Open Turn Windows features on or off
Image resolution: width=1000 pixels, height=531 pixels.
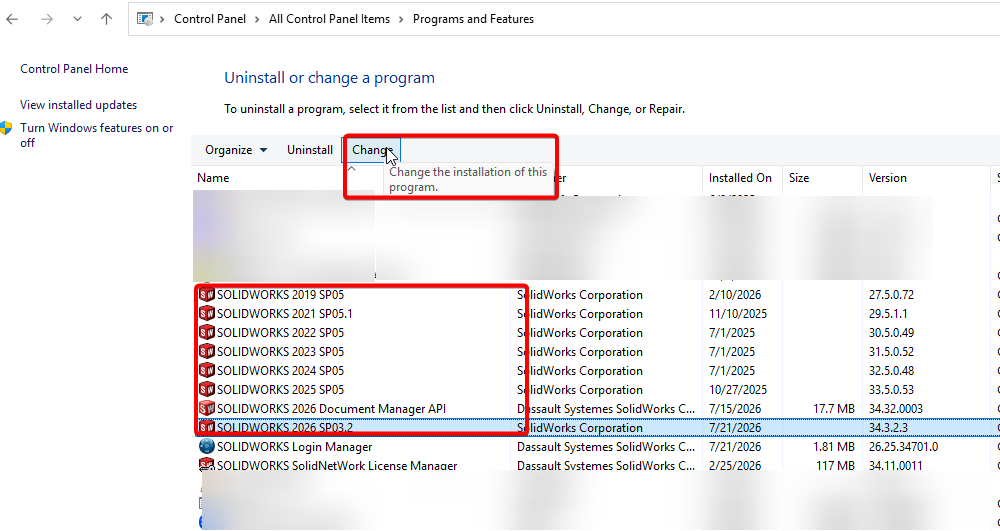[96, 135]
